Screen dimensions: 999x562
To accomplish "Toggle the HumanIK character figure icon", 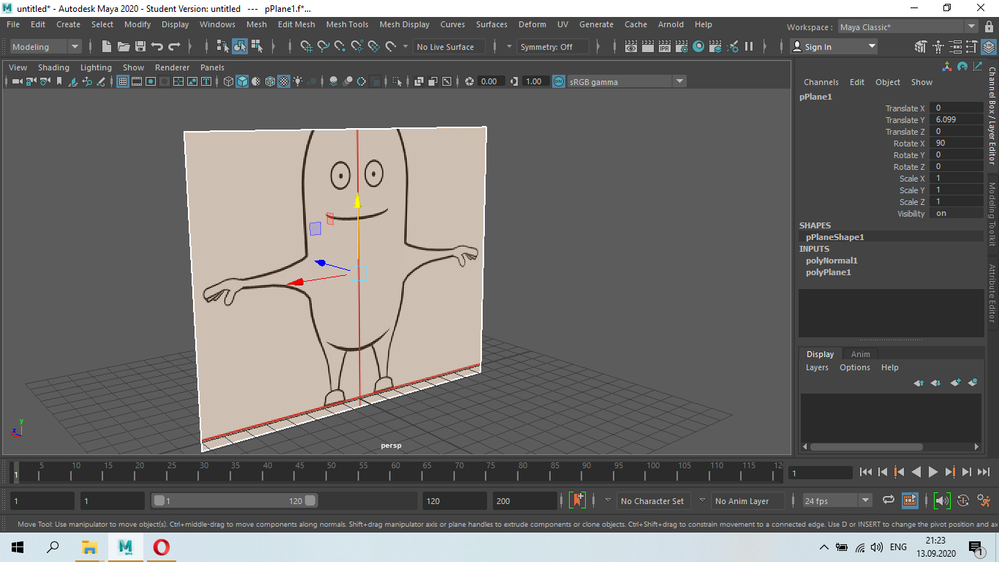I will [938, 47].
